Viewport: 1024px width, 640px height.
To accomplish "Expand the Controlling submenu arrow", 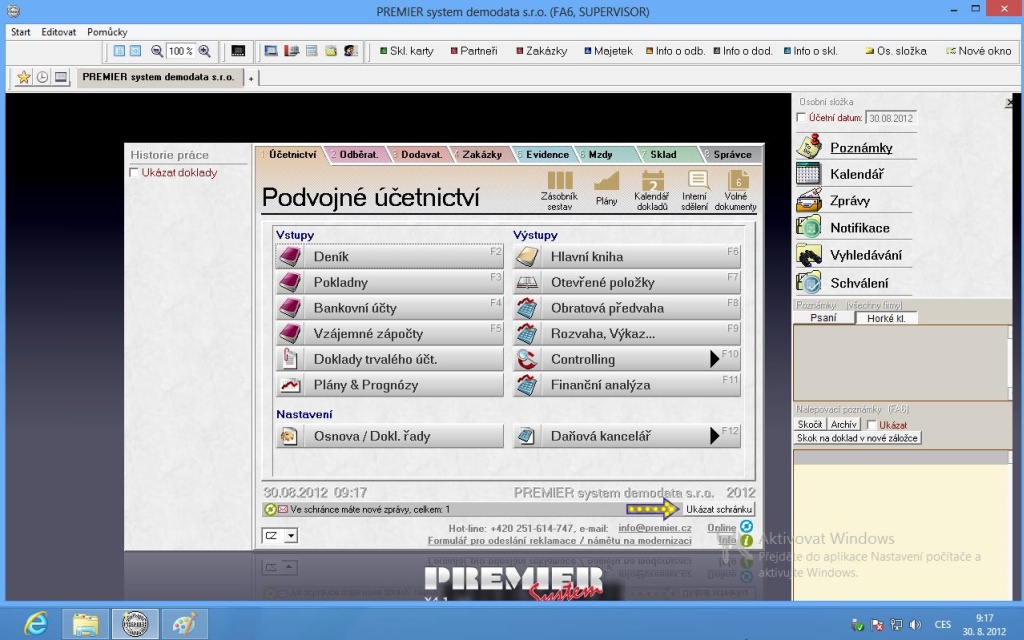I will (714, 359).
